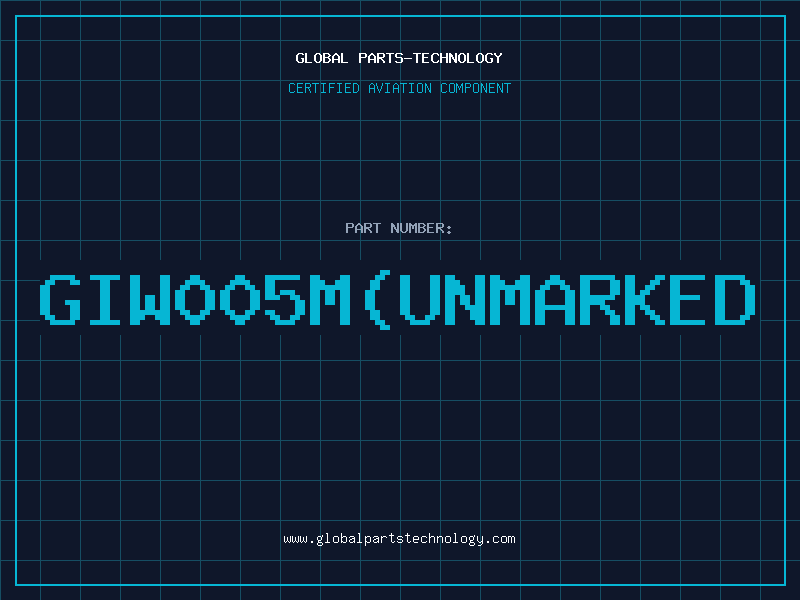This screenshot has width=800, height=600.
Task: Select the 'CERTIFIED AVIATION COMPONENT' subtitle
Action: (399, 88)
